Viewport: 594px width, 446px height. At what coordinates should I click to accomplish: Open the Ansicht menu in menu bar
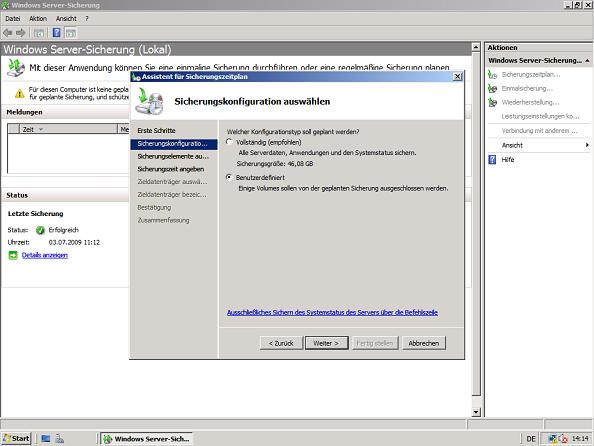click(x=66, y=19)
